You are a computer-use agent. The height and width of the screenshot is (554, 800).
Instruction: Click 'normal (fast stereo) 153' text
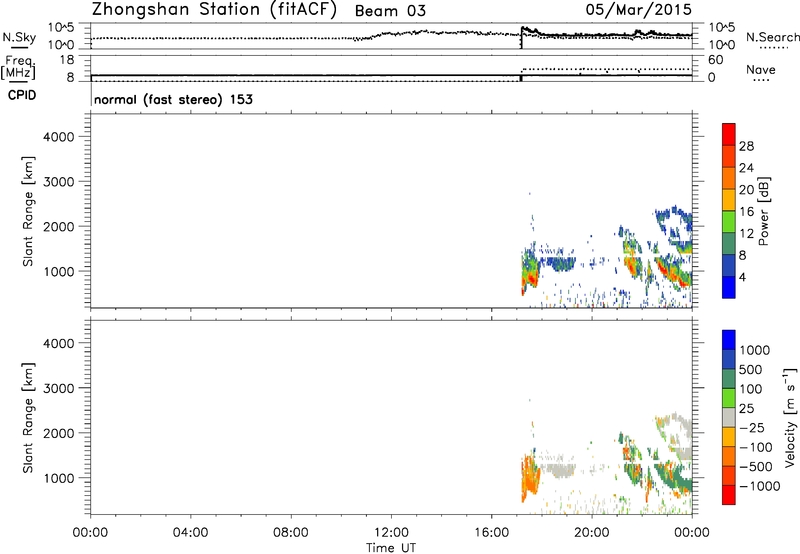click(173, 100)
